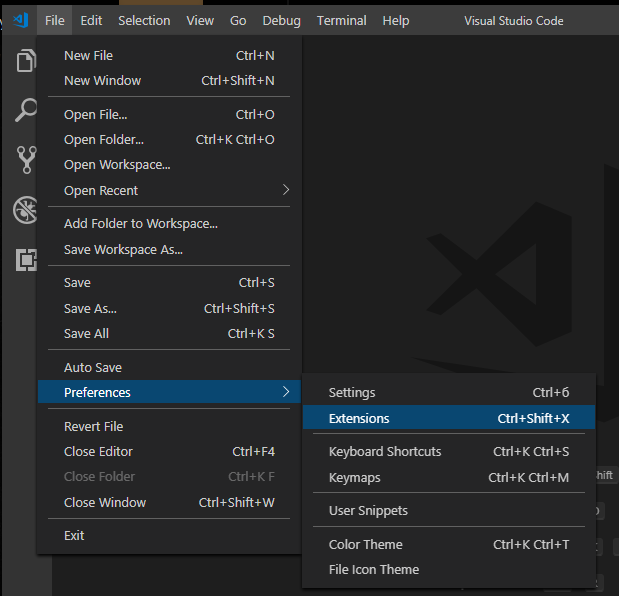Image resolution: width=619 pixels, height=596 pixels.
Task: Toggle Auto Save in File menu
Action: coord(93,368)
